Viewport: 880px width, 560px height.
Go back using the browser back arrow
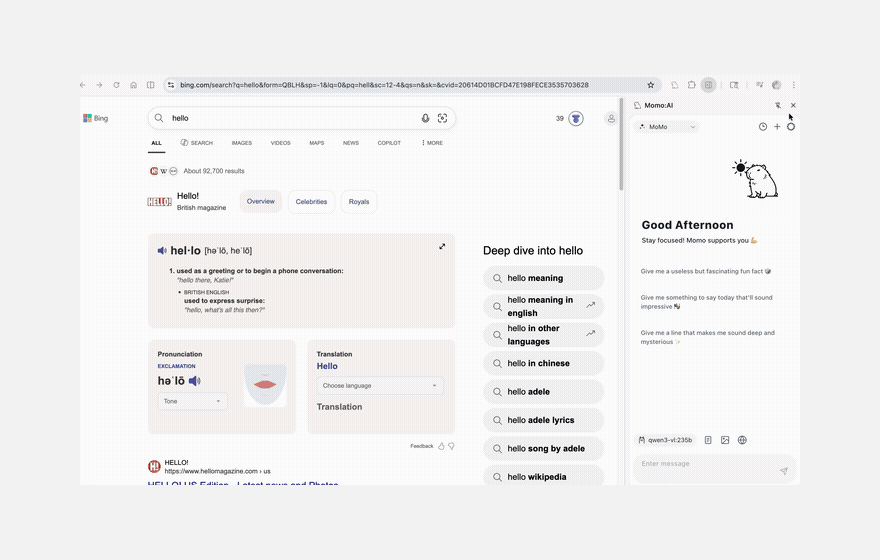[83, 85]
